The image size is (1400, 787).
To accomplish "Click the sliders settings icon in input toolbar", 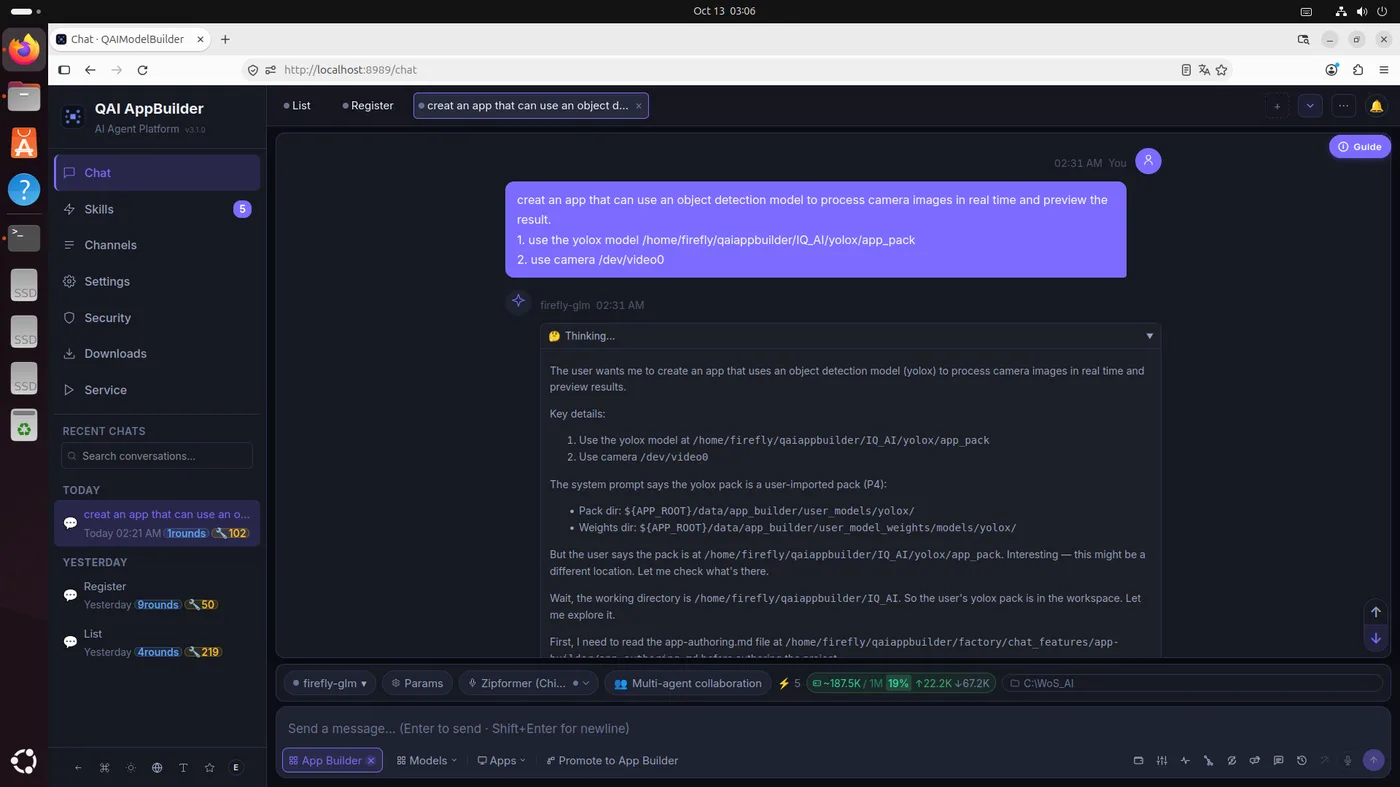I will (x=1161, y=760).
